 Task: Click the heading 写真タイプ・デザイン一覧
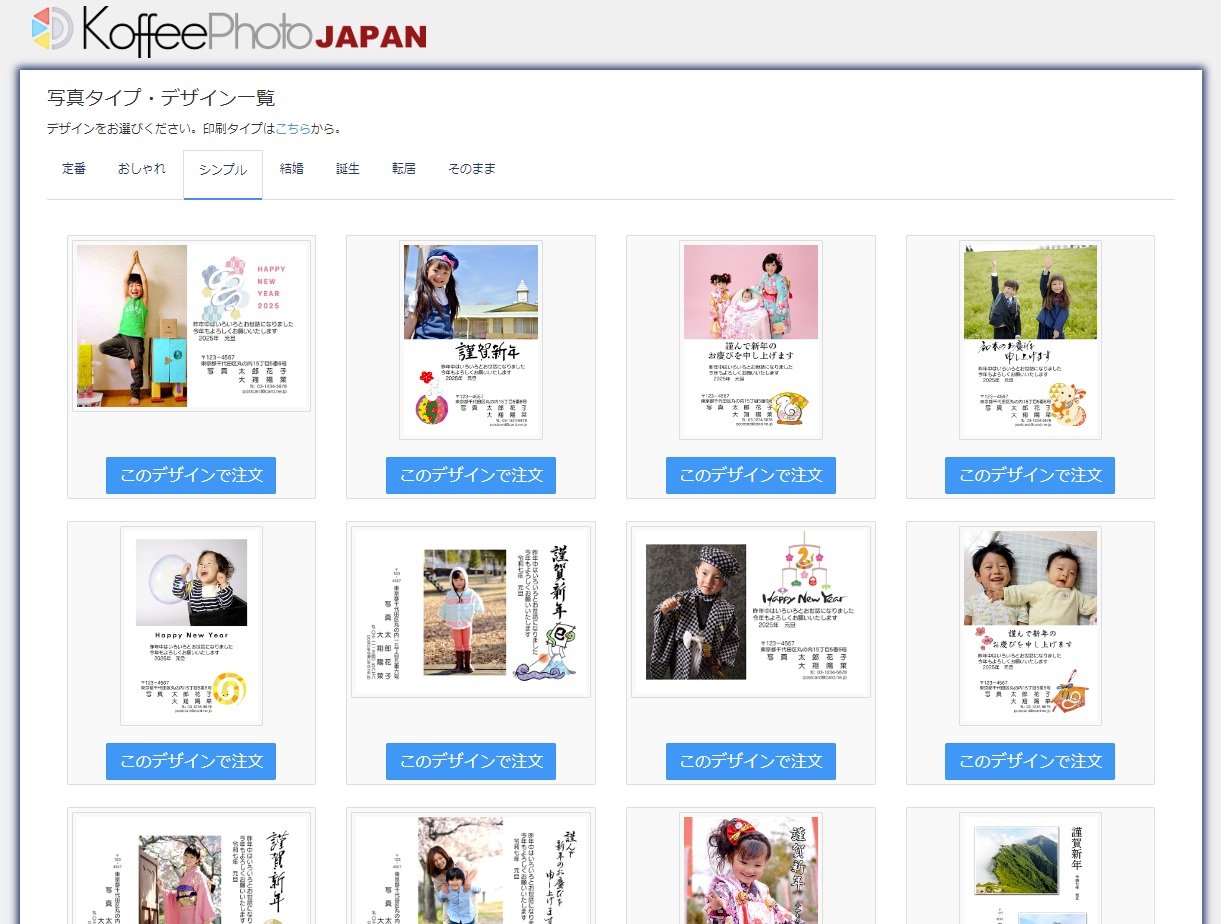pyautogui.click(x=161, y=98)
